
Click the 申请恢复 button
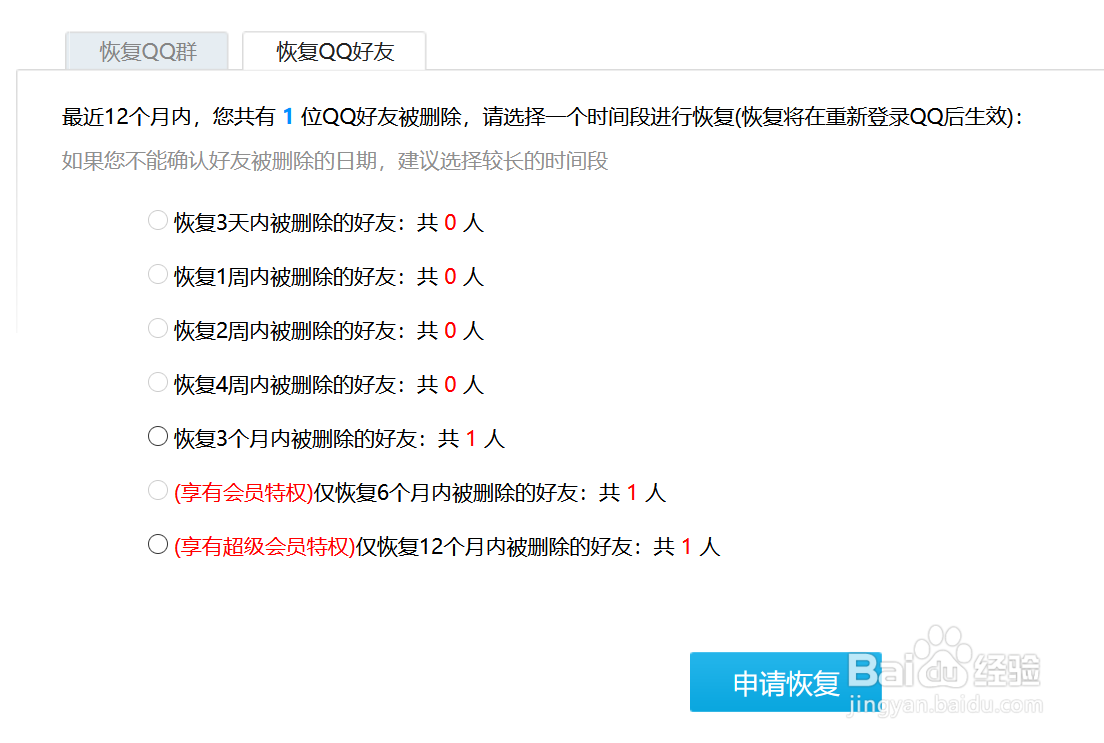click(x=785, y=682)
